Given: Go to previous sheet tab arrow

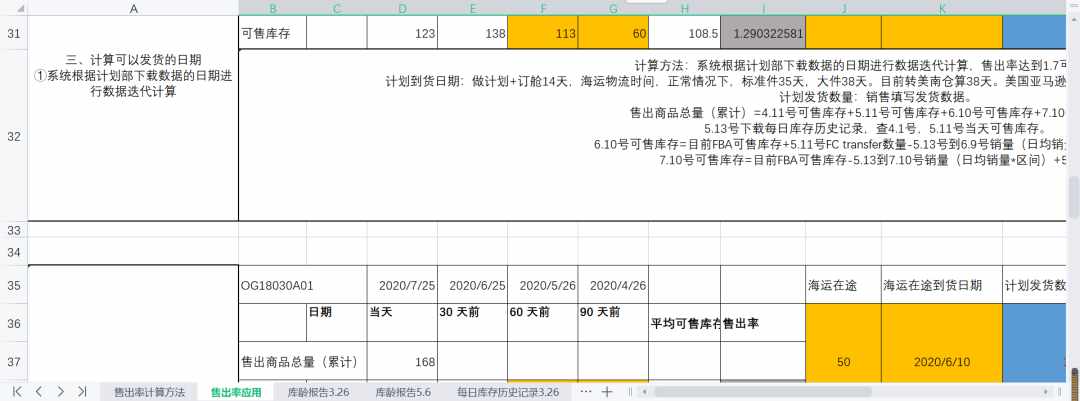Looking at the screenshot, I should point(39,391).
